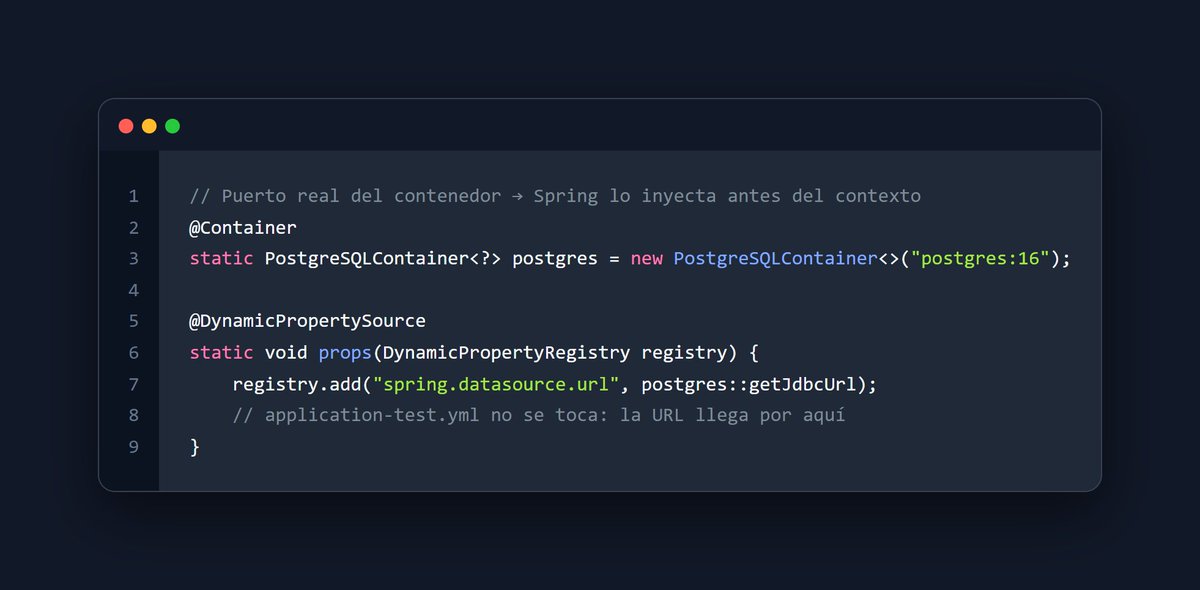Click 'registry.add' call on line 7
The width and height of the screenshot is (1200, 590).
pyautogui.click(x=297, y=384)
